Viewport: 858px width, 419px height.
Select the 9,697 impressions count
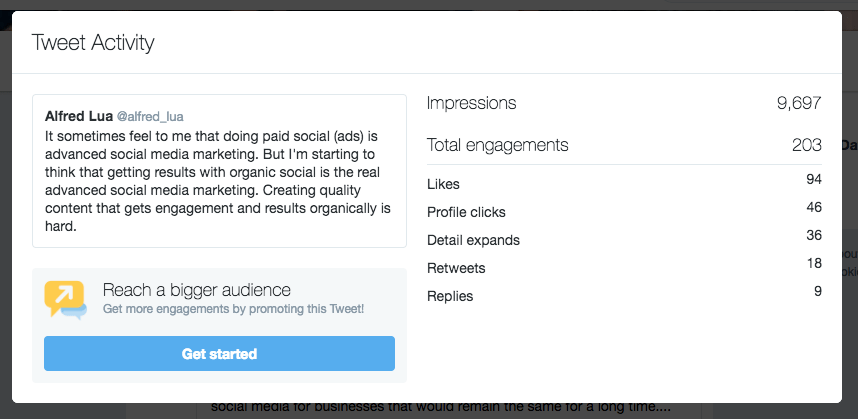[799, 103]
